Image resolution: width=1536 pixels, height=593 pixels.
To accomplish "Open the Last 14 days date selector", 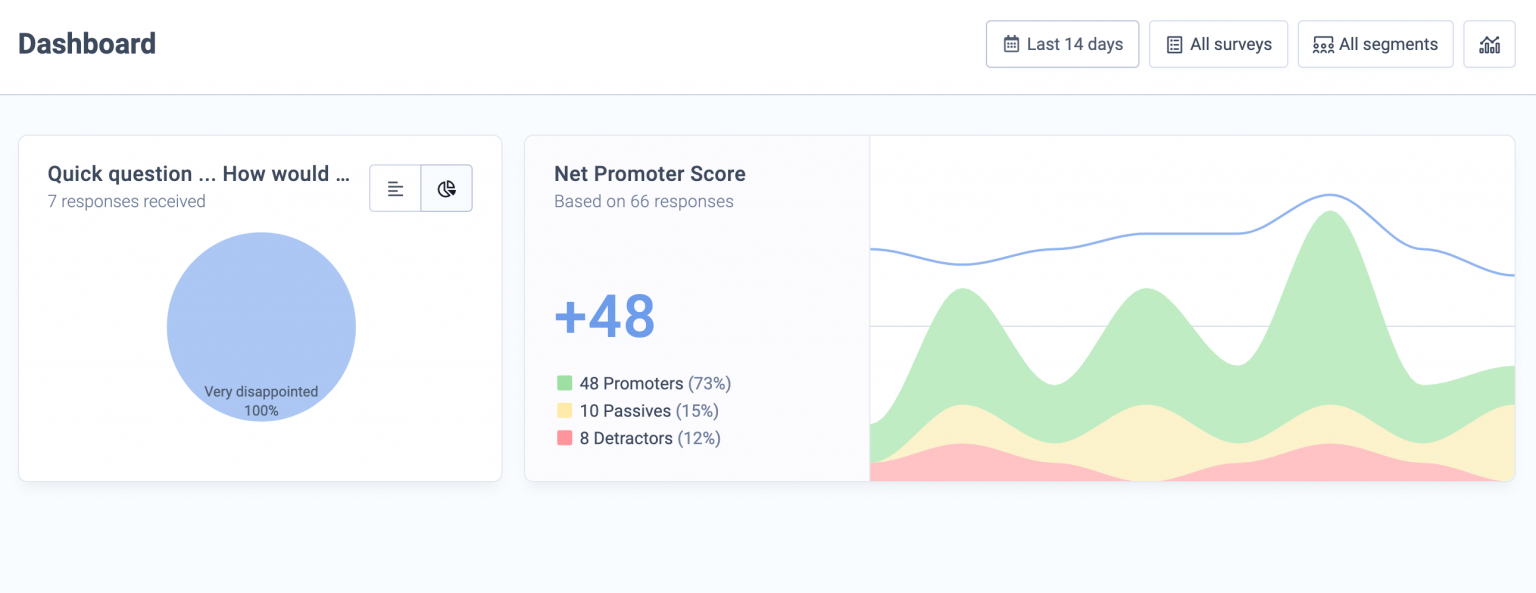I will coord(1062,44).
